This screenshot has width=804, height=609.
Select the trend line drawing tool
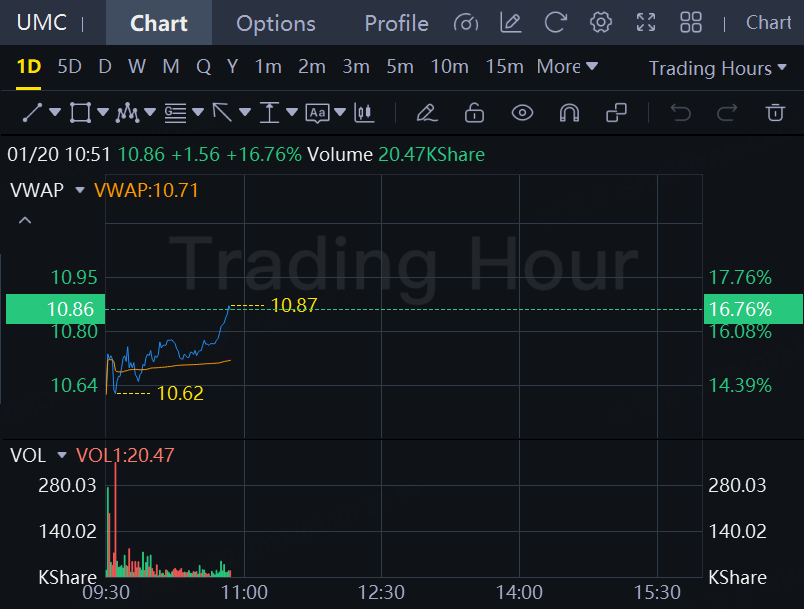(32, 113)
